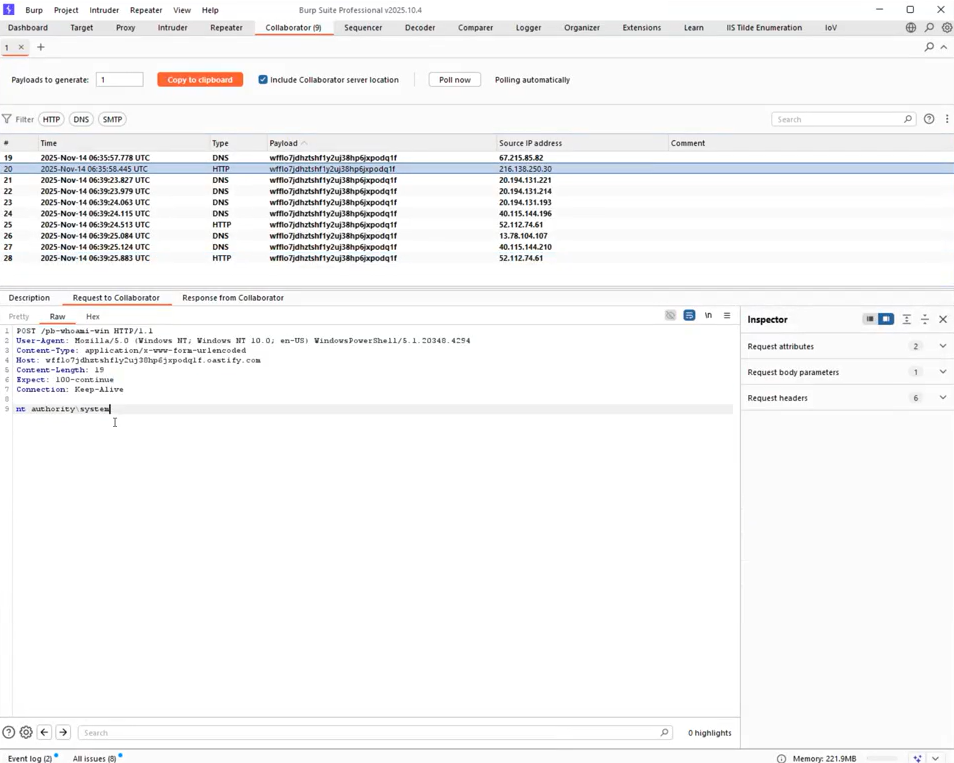Toggle the DNS filter chip
The width and height of the screenshot is (954, 763).
click(81, 119)
